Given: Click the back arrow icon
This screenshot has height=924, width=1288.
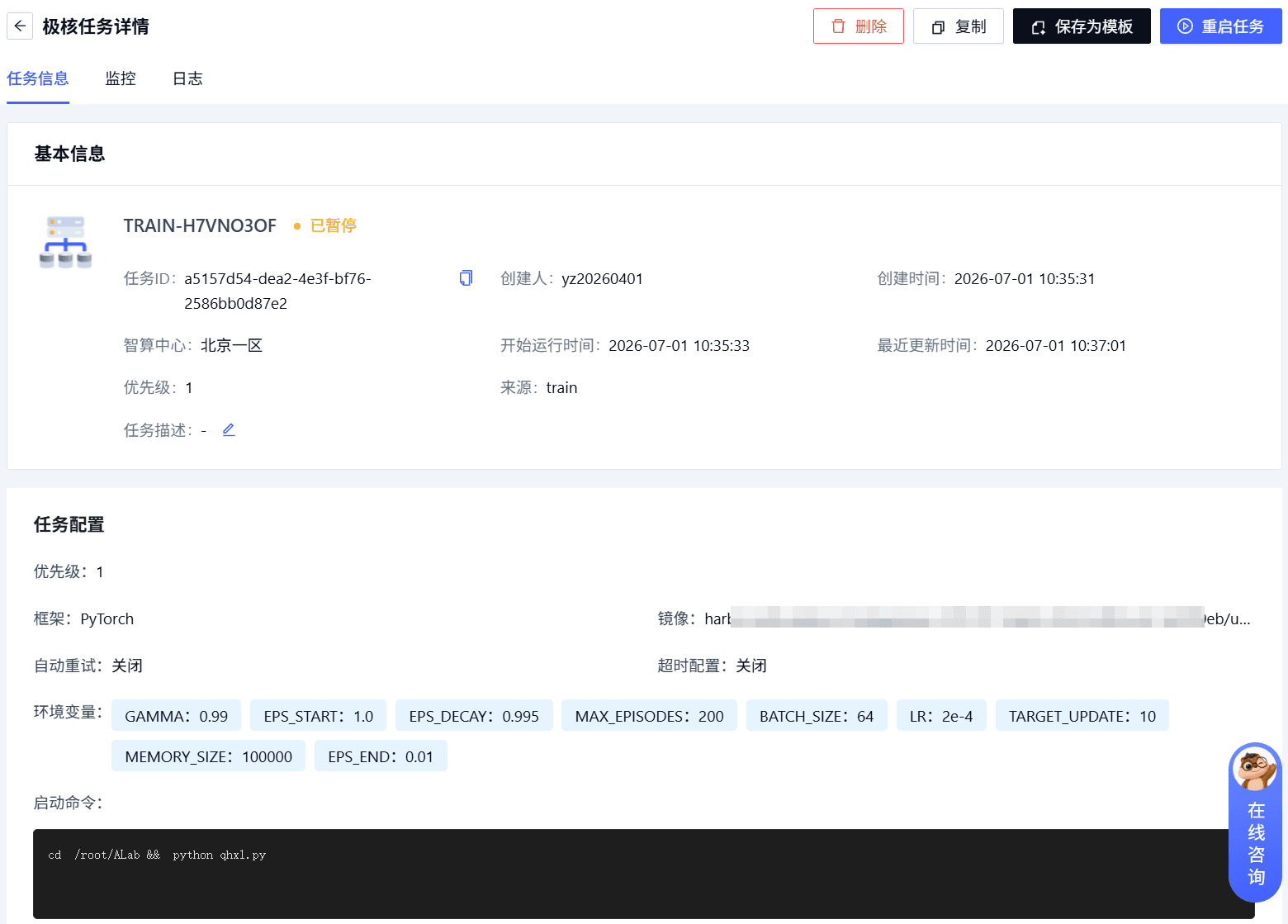Looking at the screenshot, I should (20, 26).
